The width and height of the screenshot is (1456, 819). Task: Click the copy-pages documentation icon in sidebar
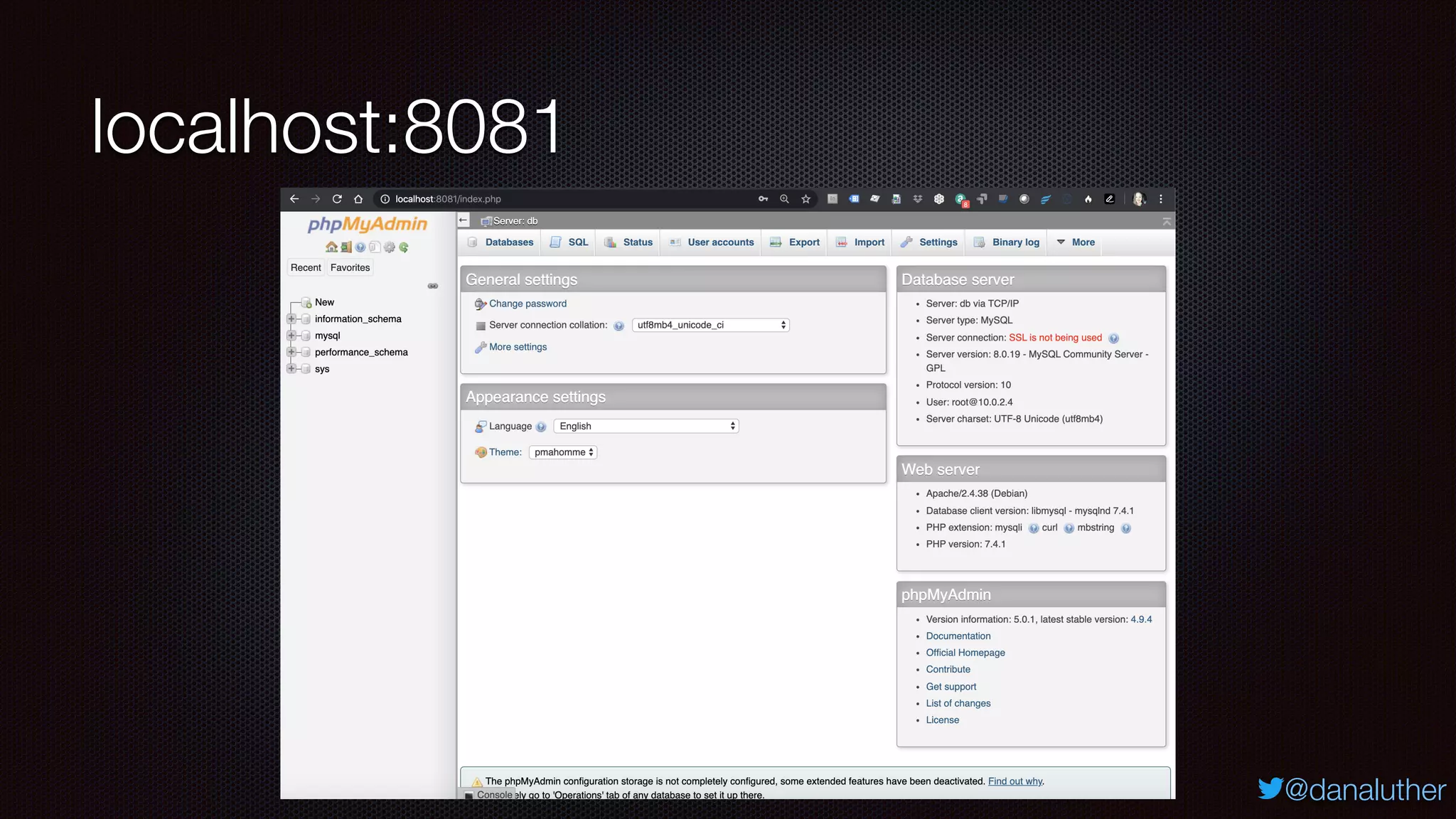375,247
